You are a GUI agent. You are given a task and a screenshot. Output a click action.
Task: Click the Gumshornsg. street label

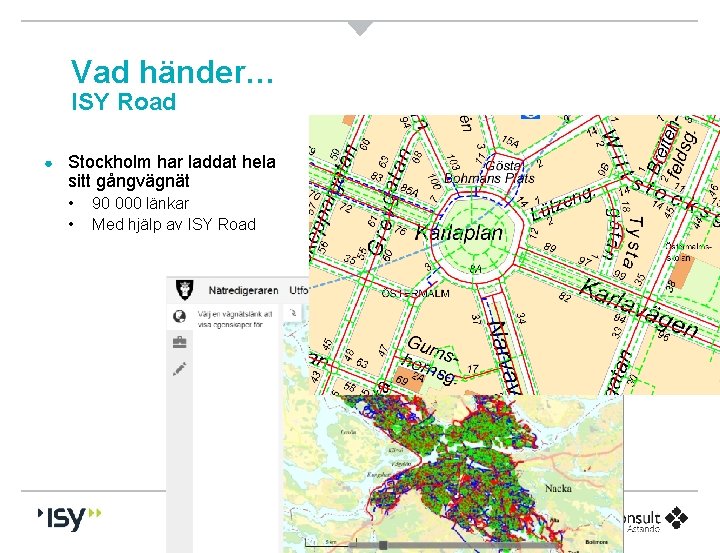(431, 360)
